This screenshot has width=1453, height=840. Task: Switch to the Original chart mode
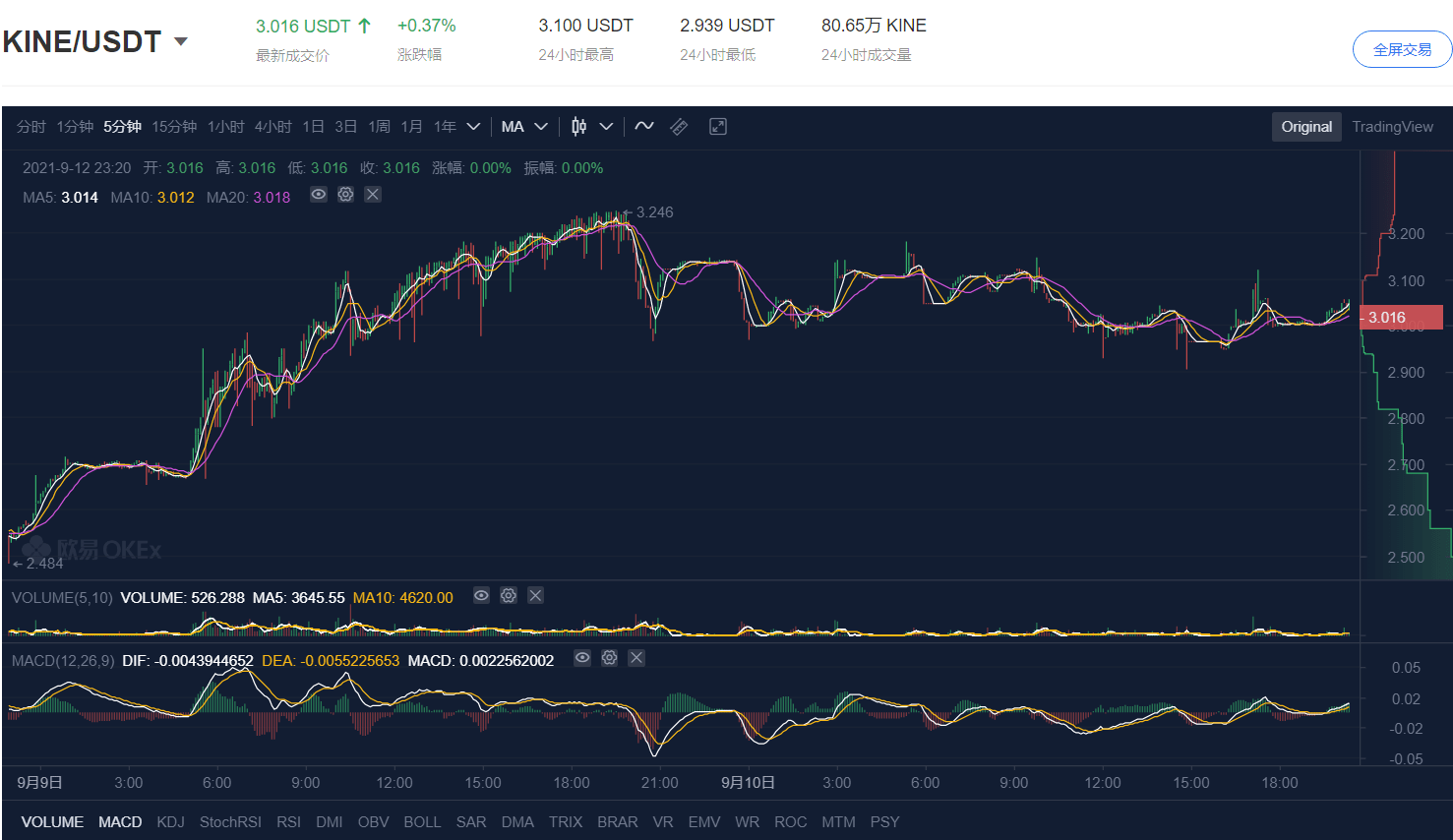point(1306,127)
